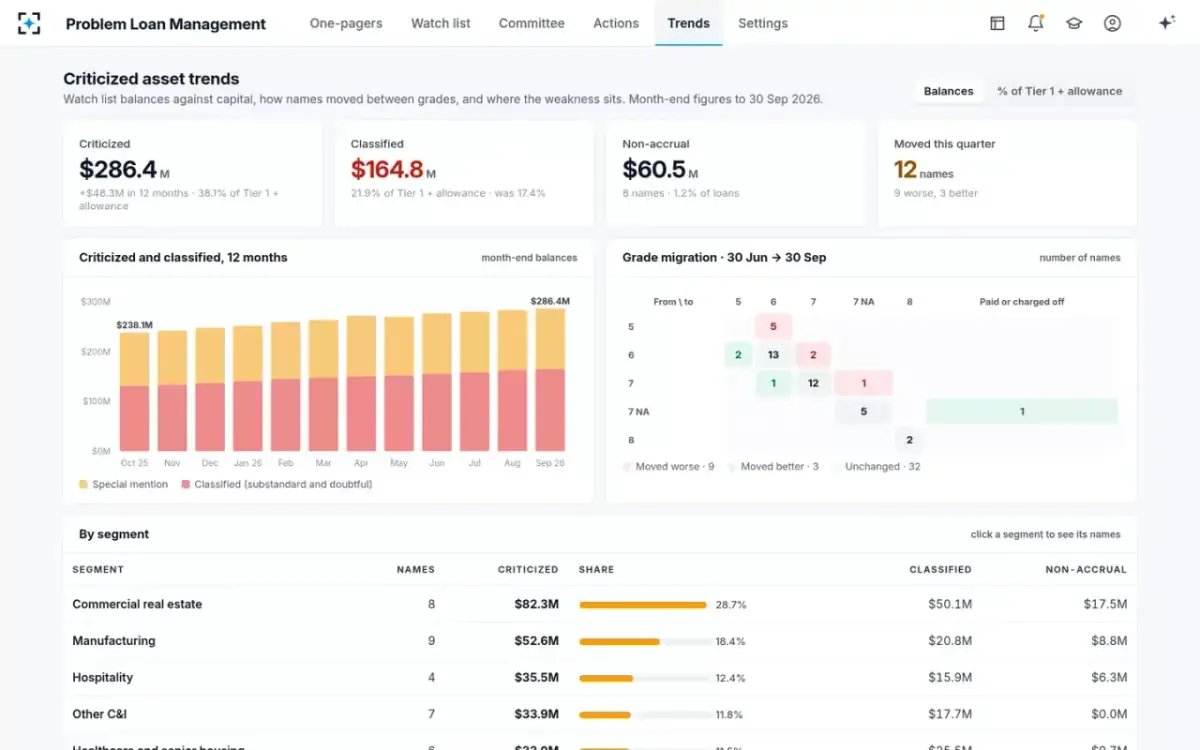
Task: Open the Other C&I segment row
Action: pos(600,714)
